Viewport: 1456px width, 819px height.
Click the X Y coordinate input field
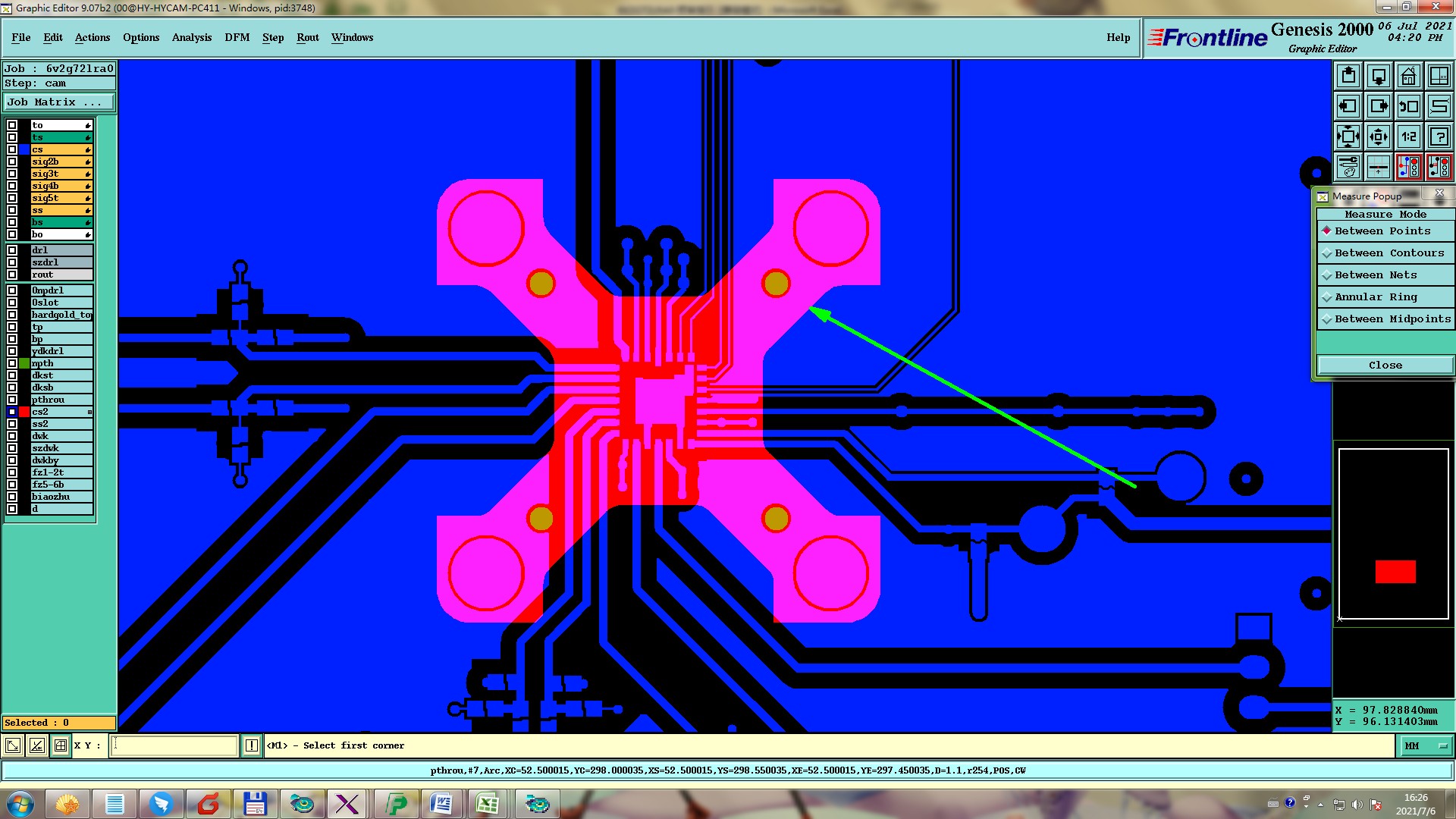point(174,745)
